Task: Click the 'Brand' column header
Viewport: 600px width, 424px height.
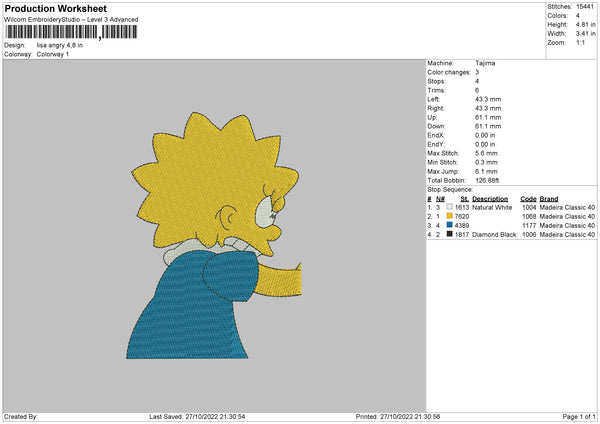Action: tap(549, 199)
